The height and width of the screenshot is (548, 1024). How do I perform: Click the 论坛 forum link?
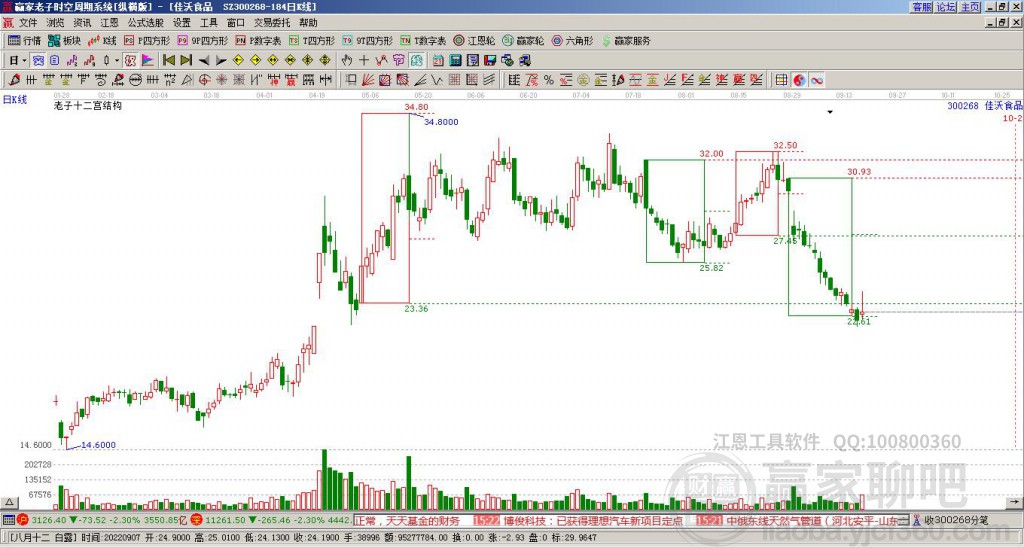coord(946,7)
